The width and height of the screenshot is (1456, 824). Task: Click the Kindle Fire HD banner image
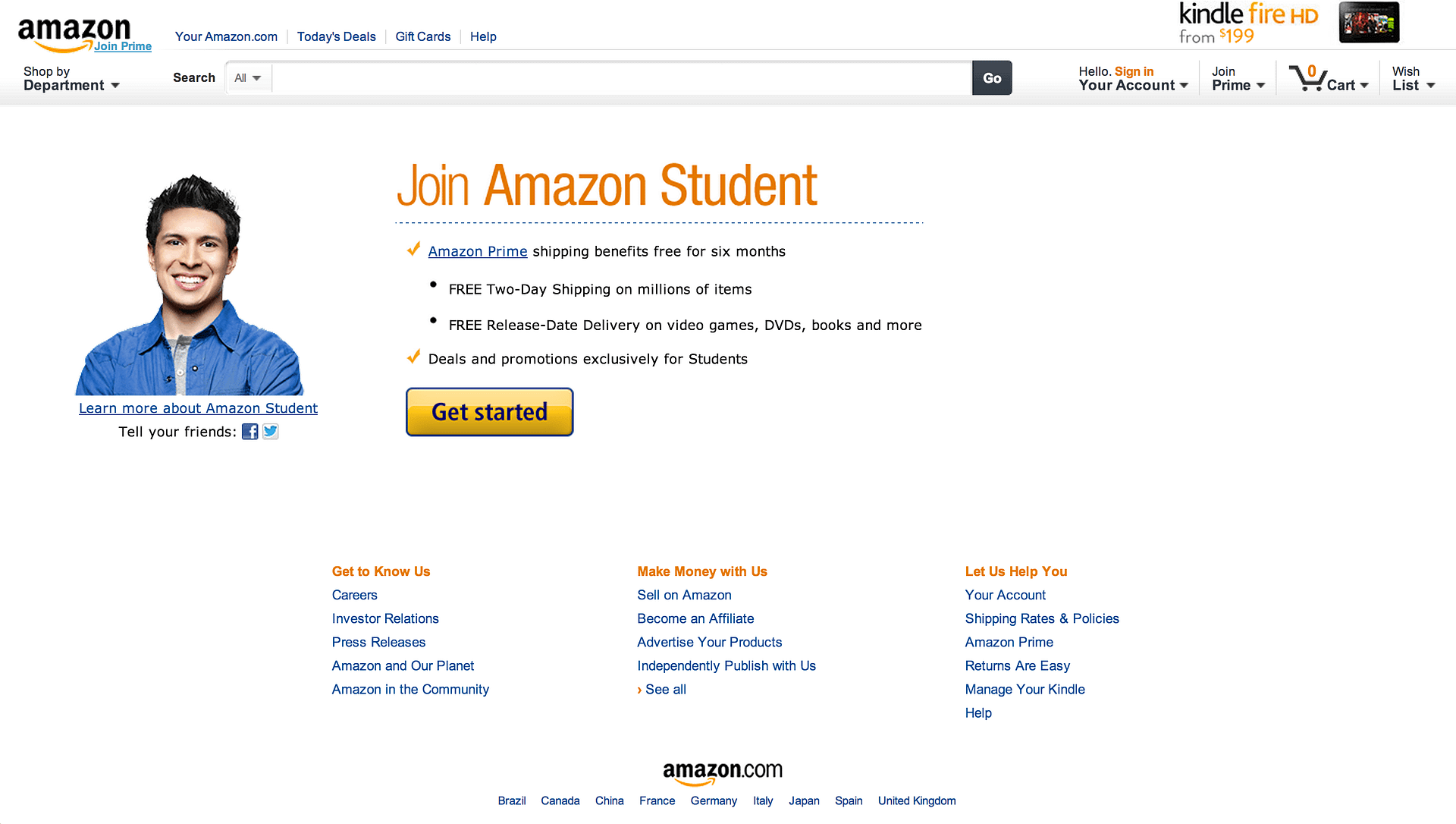tap(1368, 22)
